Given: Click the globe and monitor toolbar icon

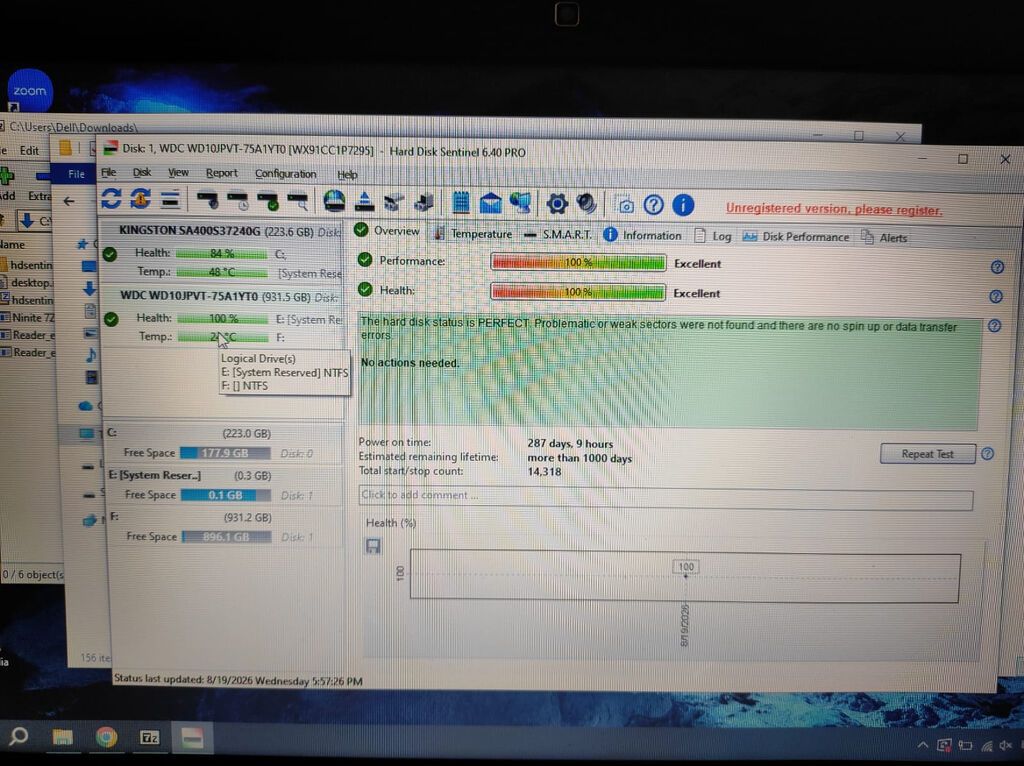Looking at the screenshot, I should point(520,203).
